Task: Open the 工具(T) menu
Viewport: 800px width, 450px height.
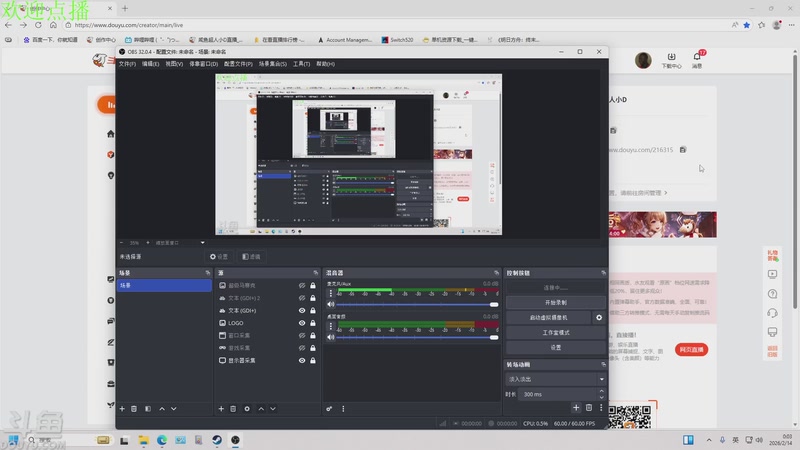Action: pos(301,64)
